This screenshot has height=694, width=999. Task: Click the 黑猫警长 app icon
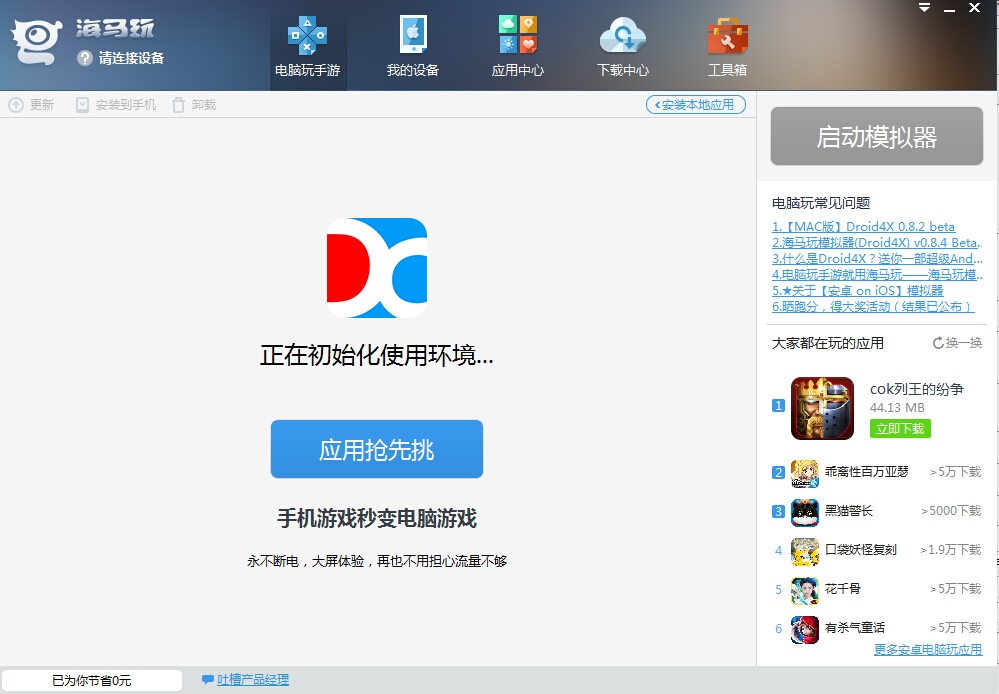tap(805, 511)
